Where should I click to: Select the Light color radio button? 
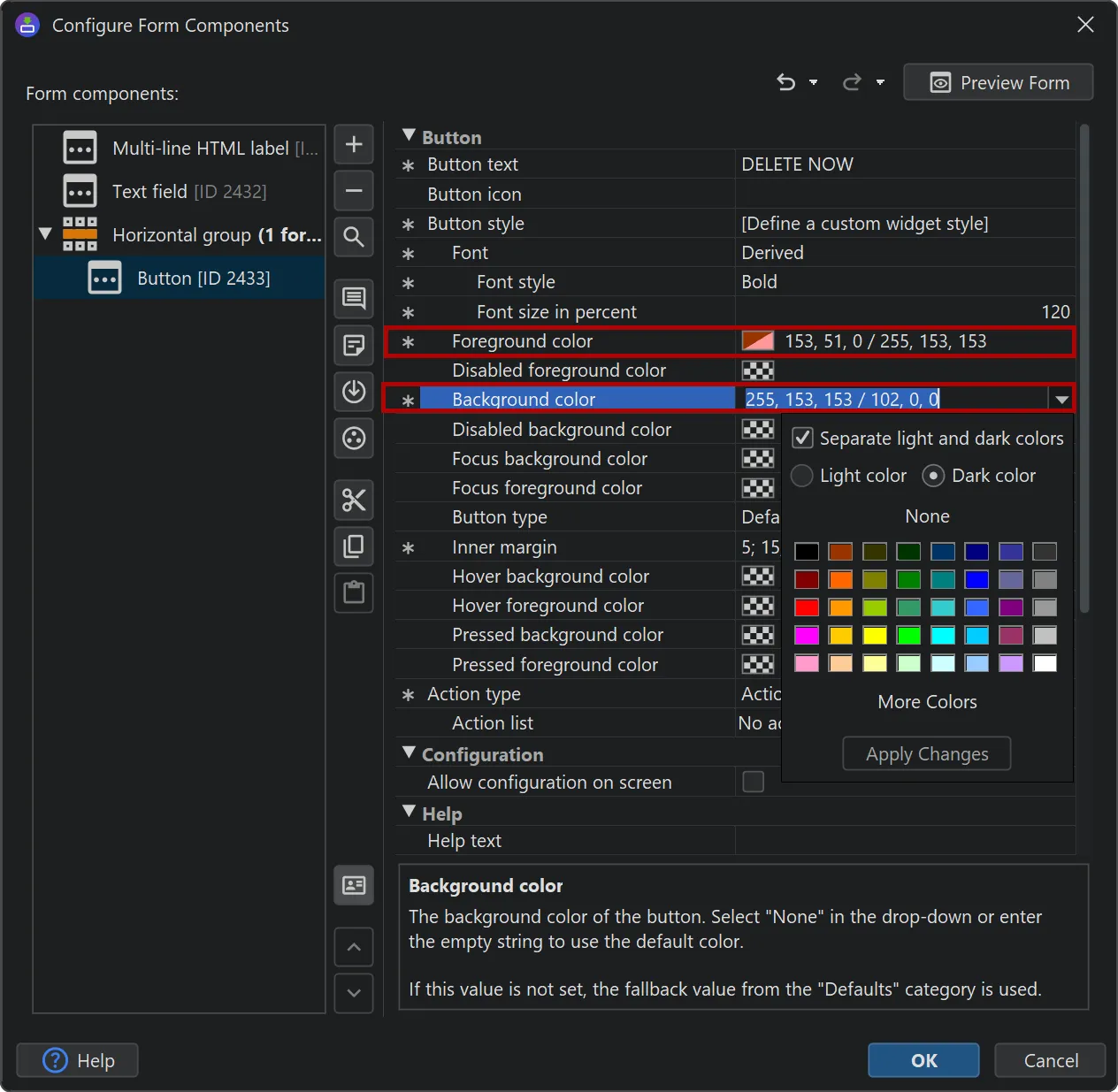801,476
